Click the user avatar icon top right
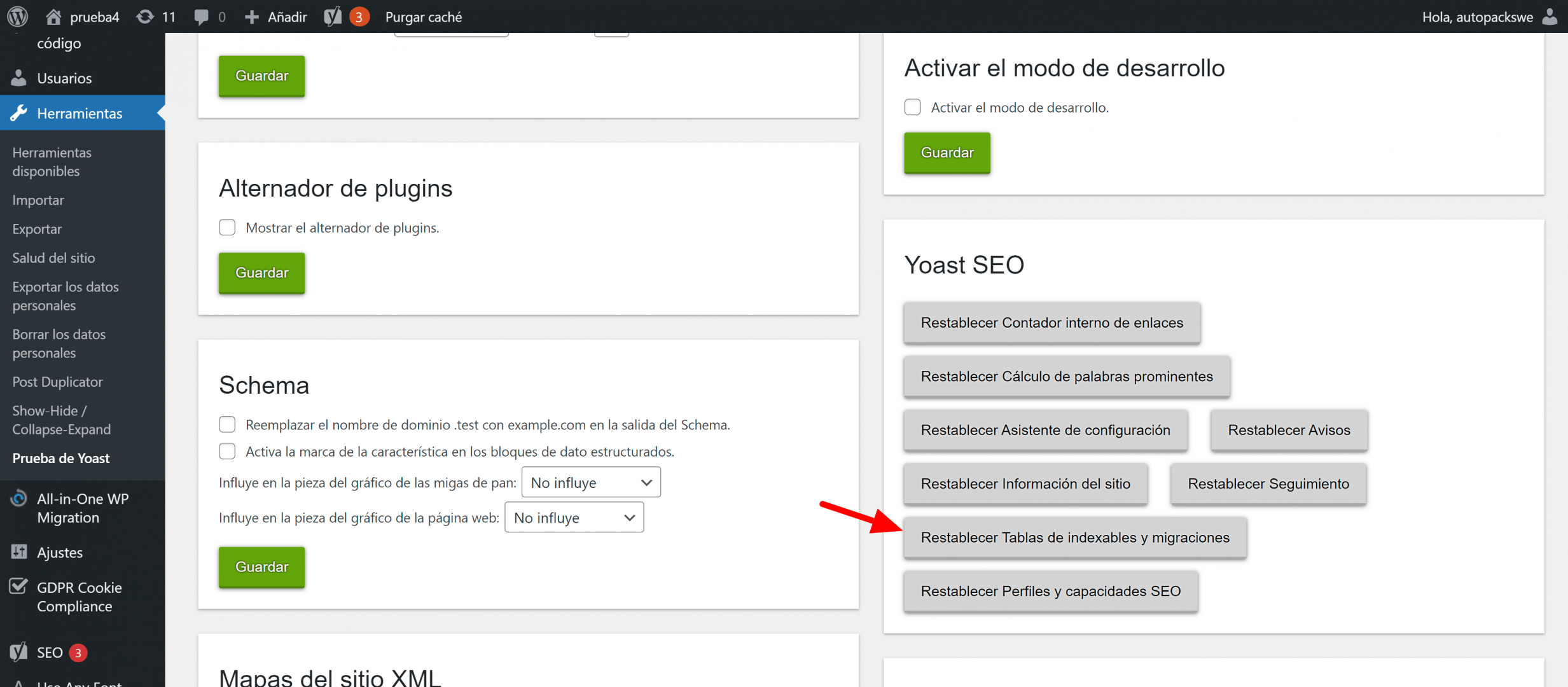This screenshot has height=687, width=1568. pos(1550,17)
